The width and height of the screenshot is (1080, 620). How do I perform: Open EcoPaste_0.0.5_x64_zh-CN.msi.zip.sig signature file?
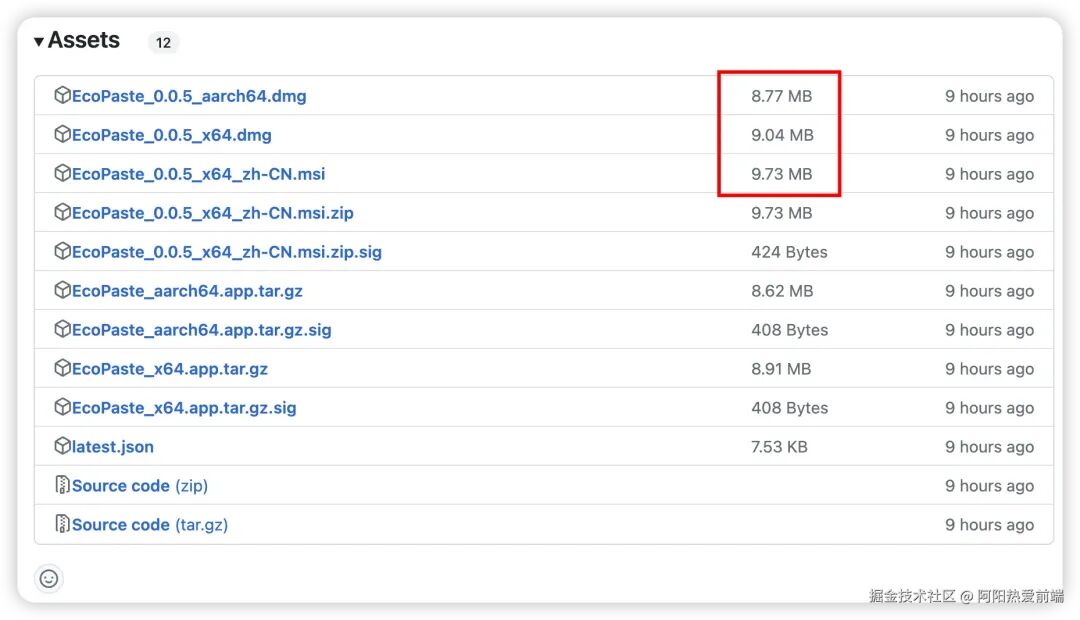[227, 252]
